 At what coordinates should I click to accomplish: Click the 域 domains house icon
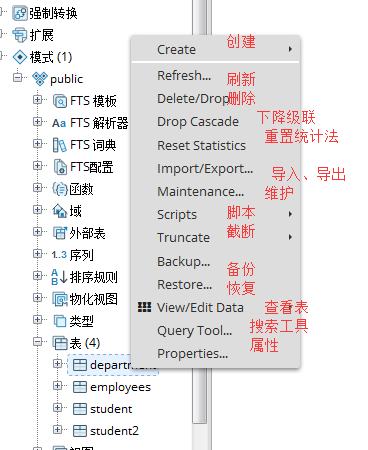tap(60, 211)
